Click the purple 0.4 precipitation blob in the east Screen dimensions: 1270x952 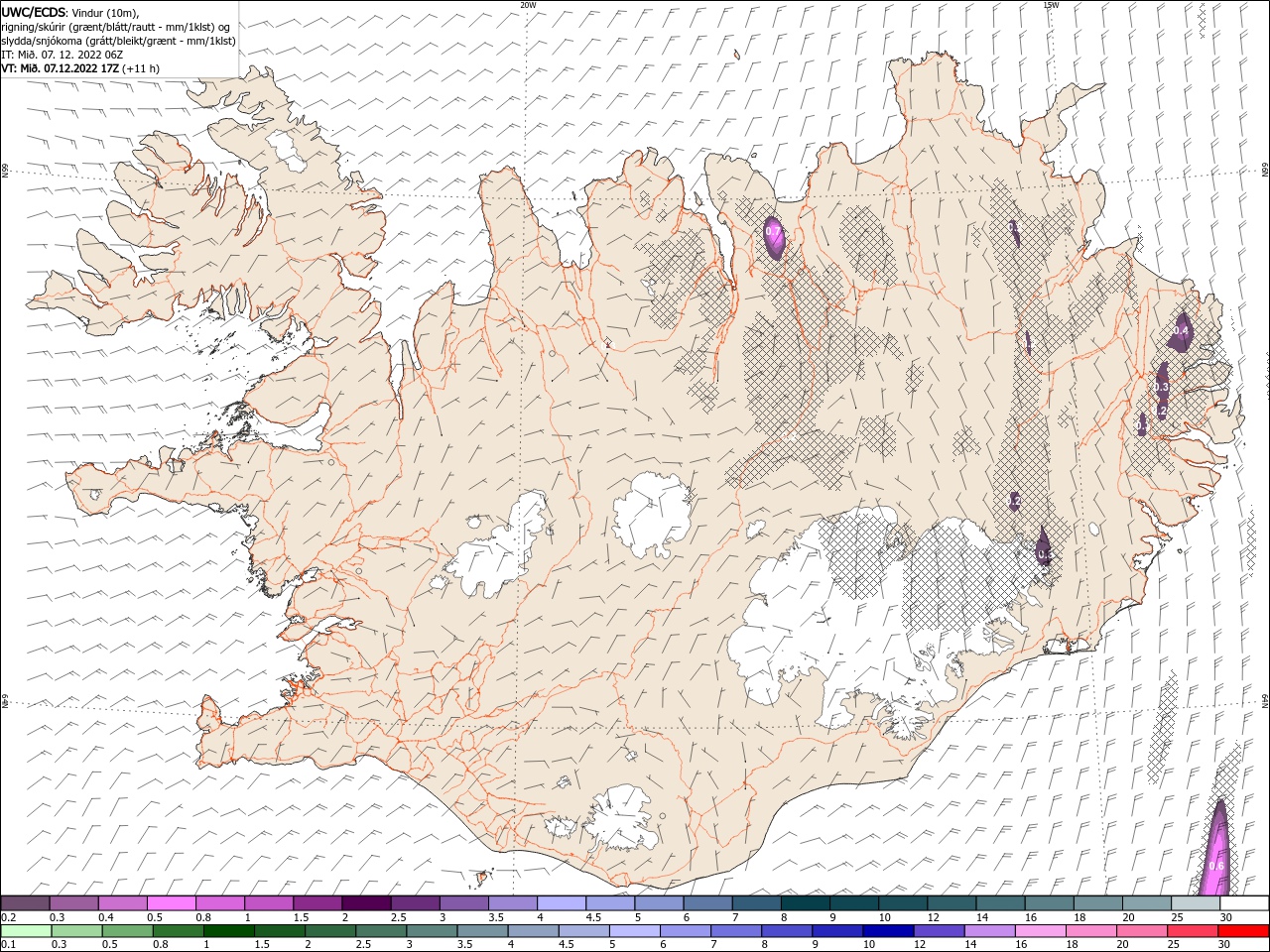pyautogui.click(x=1181, y=331)
